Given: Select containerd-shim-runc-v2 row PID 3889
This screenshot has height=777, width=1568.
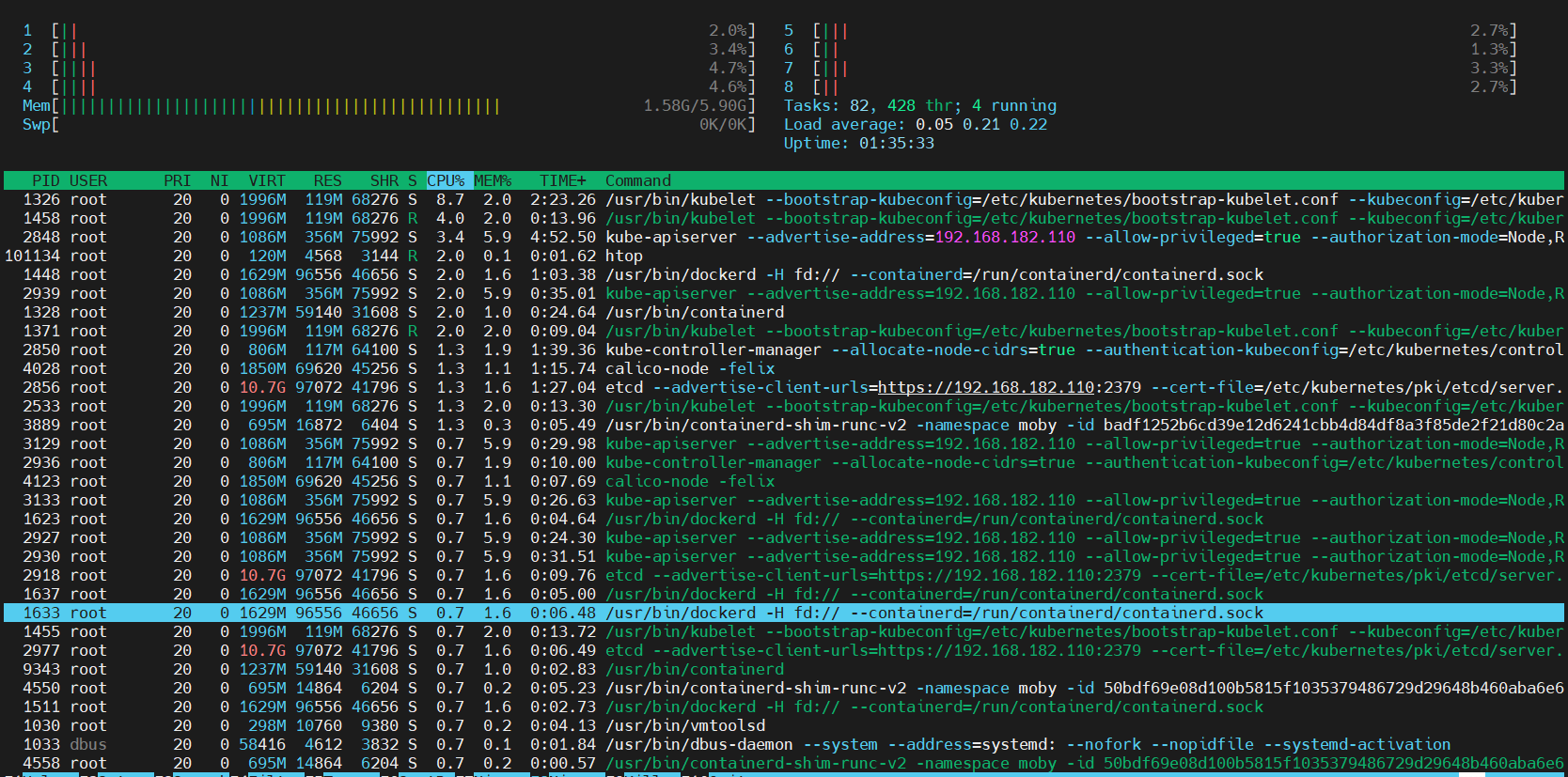Looking at the screenshot, I should click(784, 425).
